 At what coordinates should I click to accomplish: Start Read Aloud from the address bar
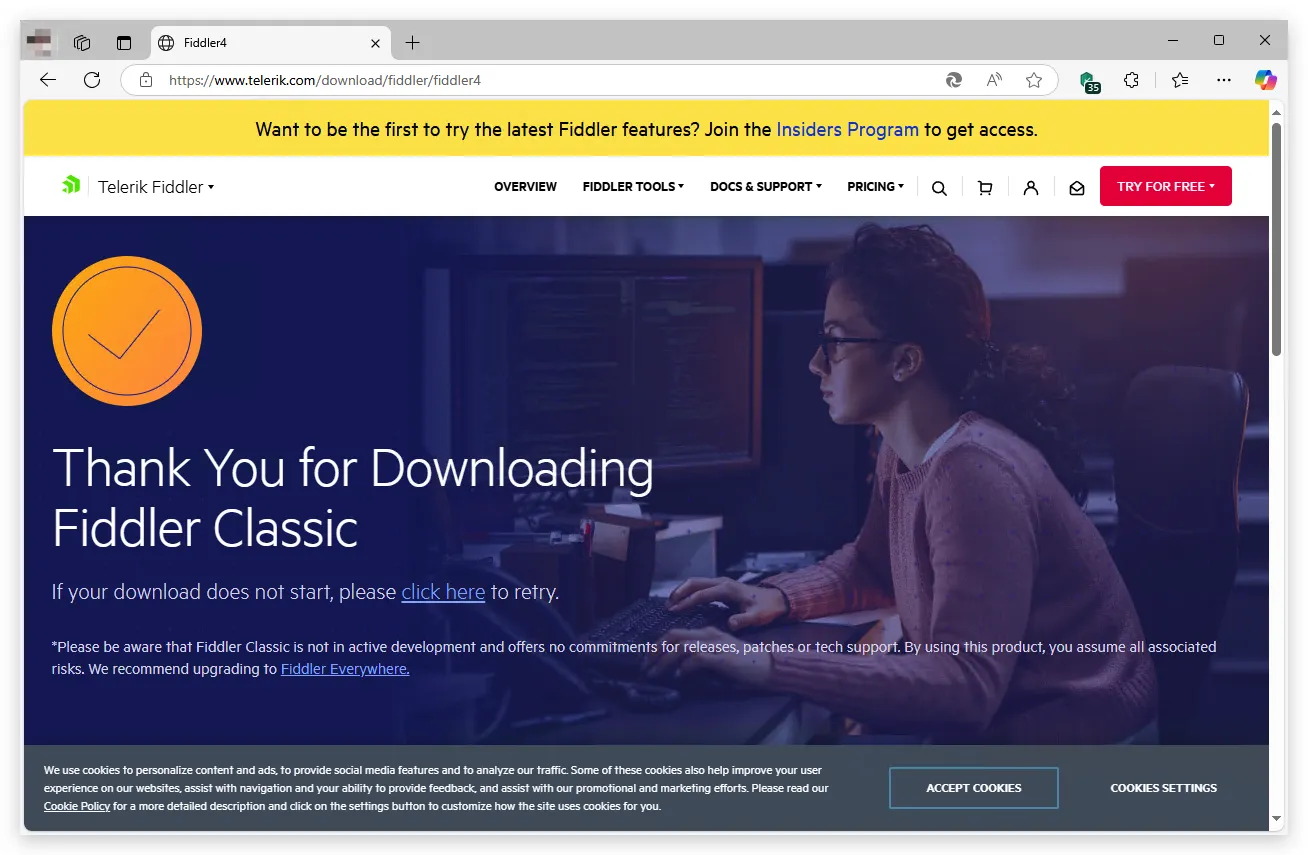pyautogui.click(x=994, y=80)
